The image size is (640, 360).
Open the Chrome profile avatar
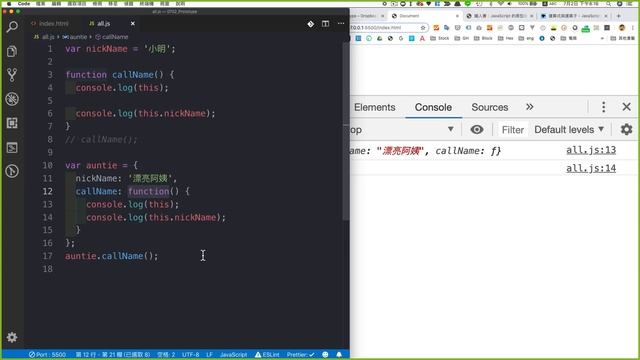tap(622, 28)
